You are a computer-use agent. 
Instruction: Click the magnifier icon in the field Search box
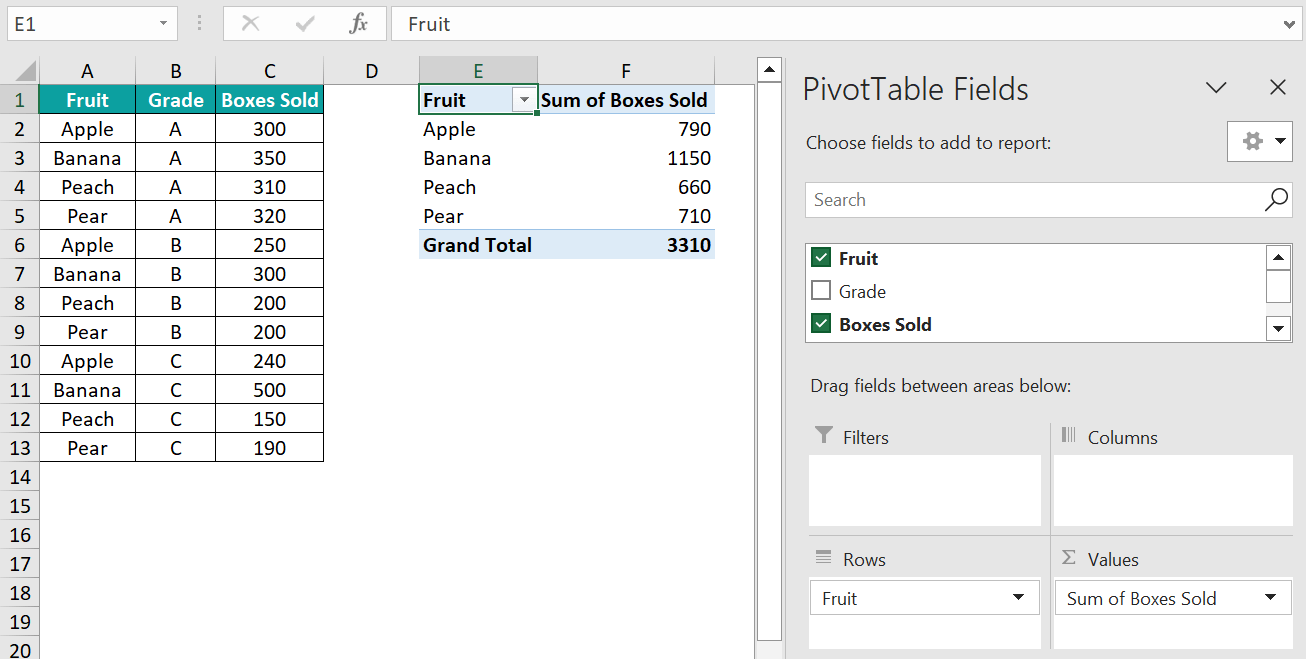click(1276, 200)
